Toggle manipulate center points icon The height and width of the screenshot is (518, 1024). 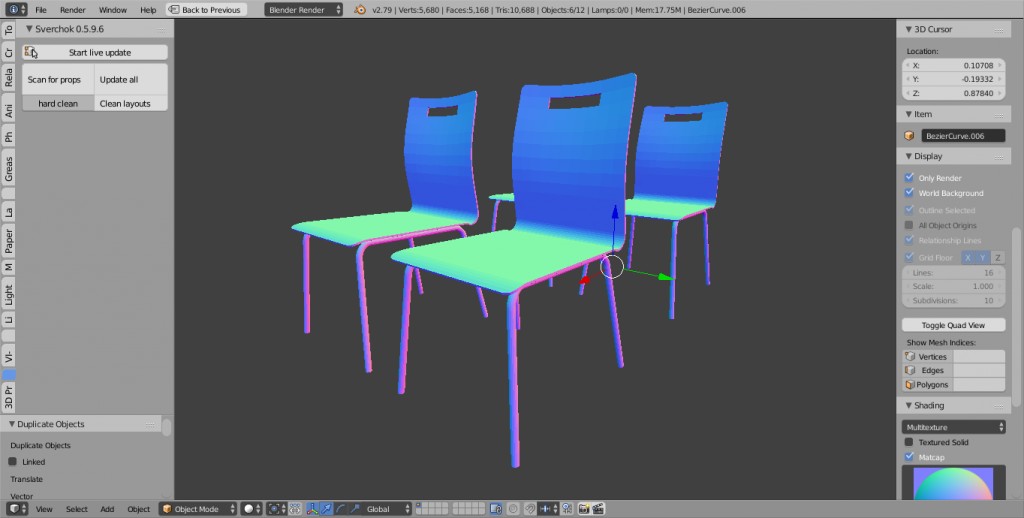(295, 509)
